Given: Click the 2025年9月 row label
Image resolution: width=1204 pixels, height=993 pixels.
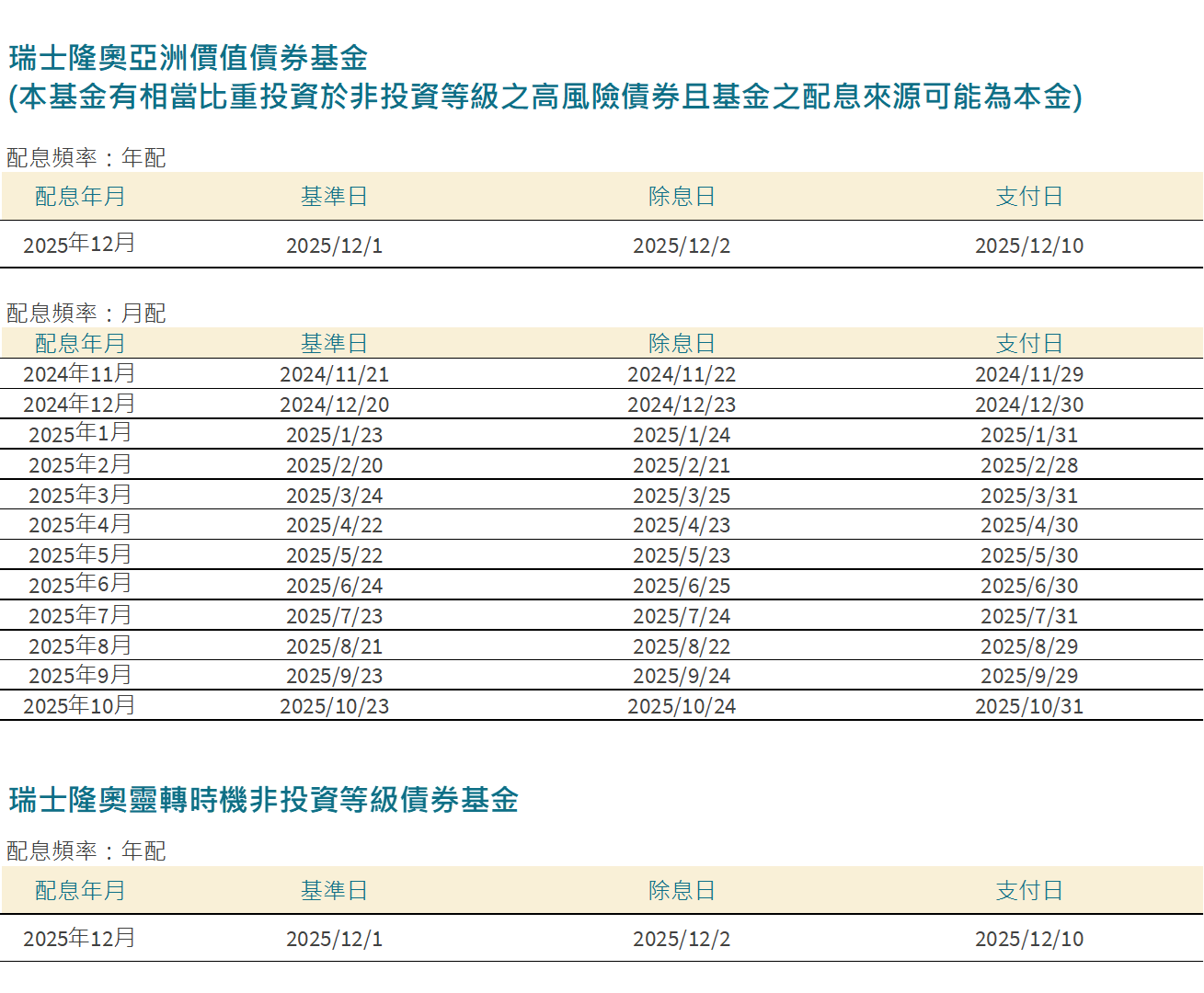Looking at the screenshot, I should tap(79, 676).
